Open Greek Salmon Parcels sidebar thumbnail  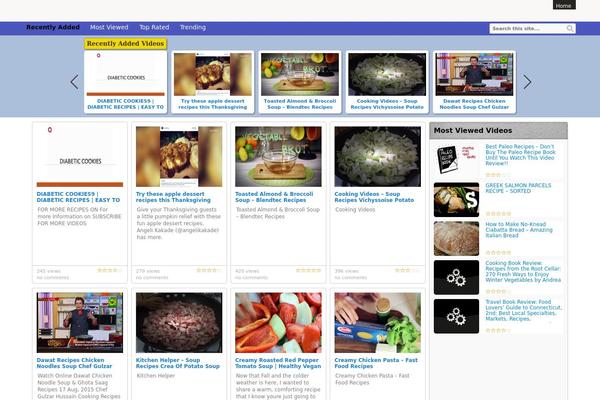tap(456, 200)
